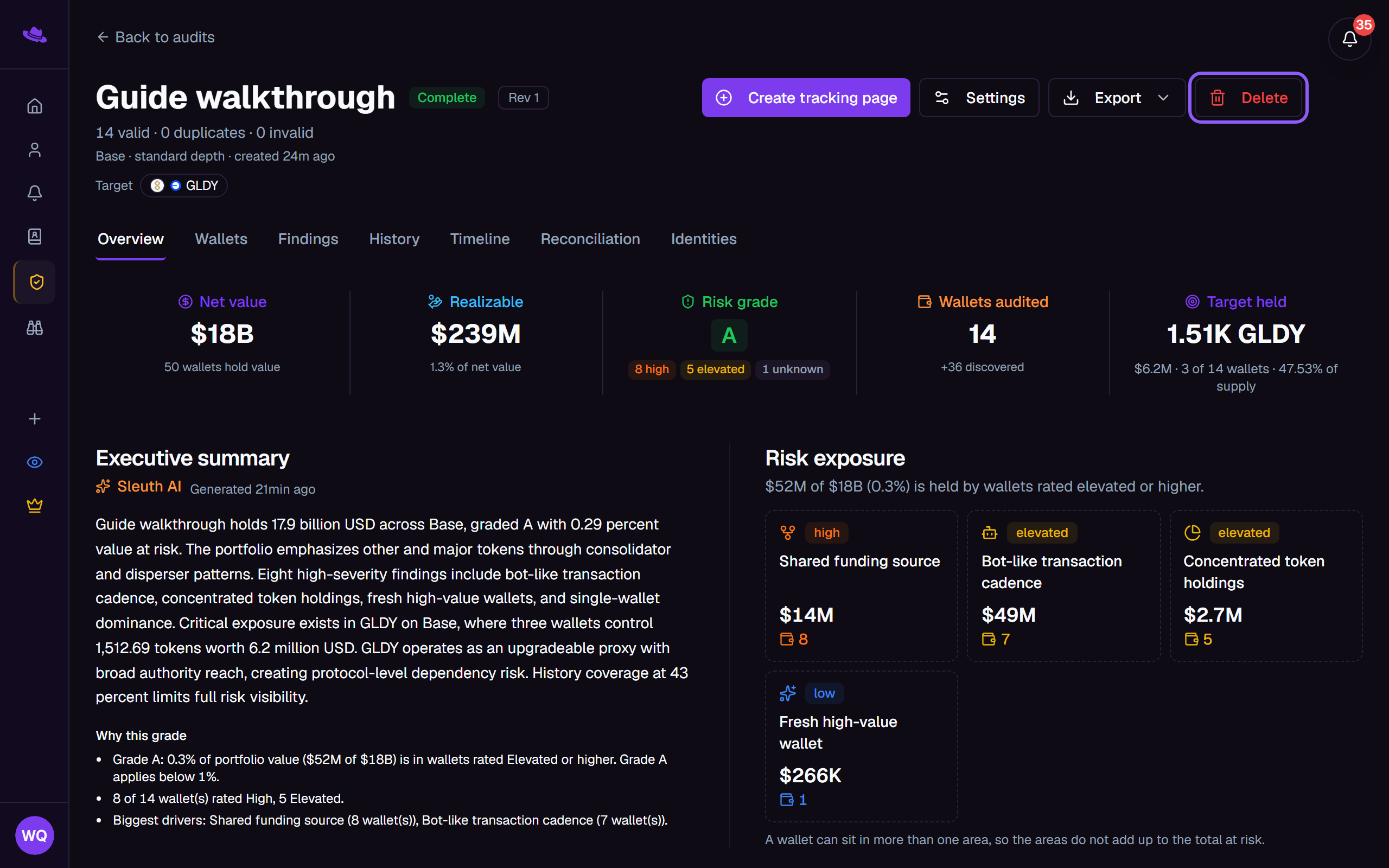The height and width of the screenshot is (868, 1389).
Task: Open the alerts bell in sidebar
Action: point(34,193)
